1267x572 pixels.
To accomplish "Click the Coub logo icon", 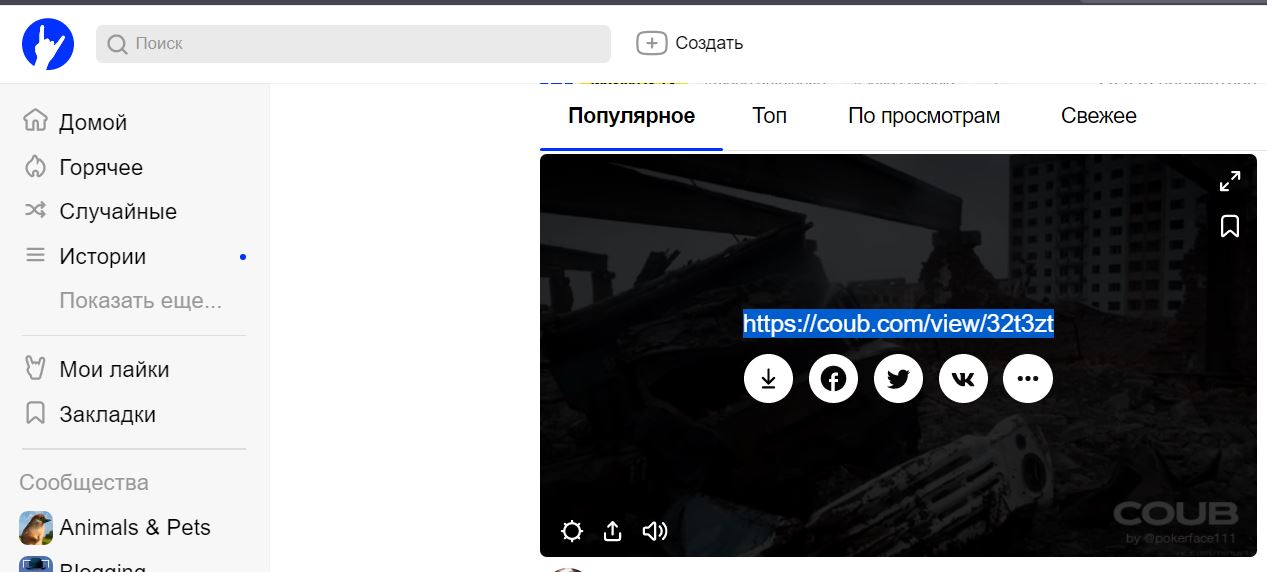I will [48, 44].
